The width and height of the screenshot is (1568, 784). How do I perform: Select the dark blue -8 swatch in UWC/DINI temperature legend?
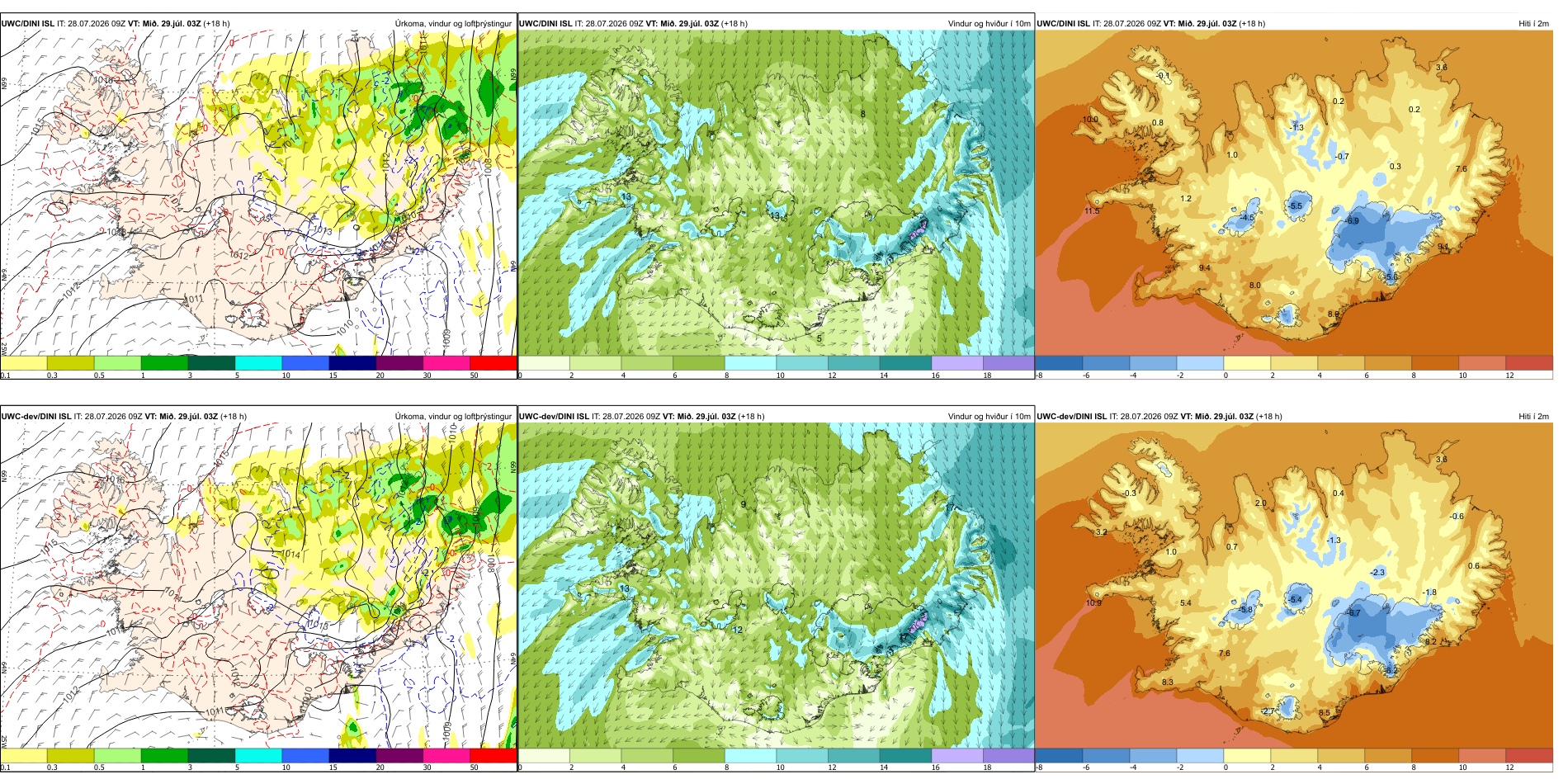point(1059,362)
